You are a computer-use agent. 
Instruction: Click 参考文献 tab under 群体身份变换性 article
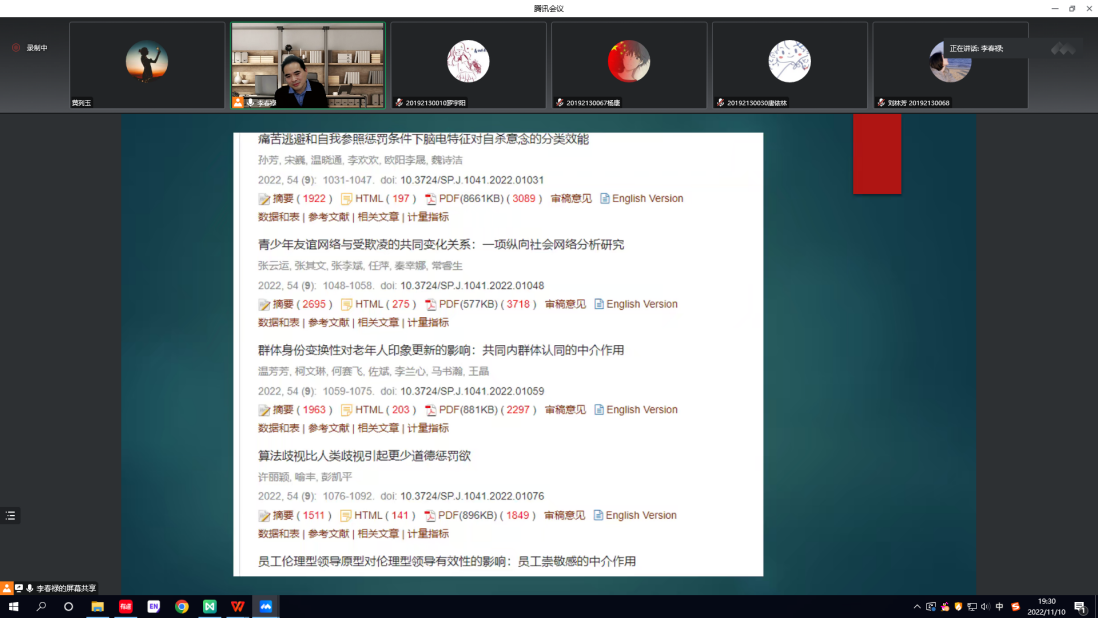328,428
